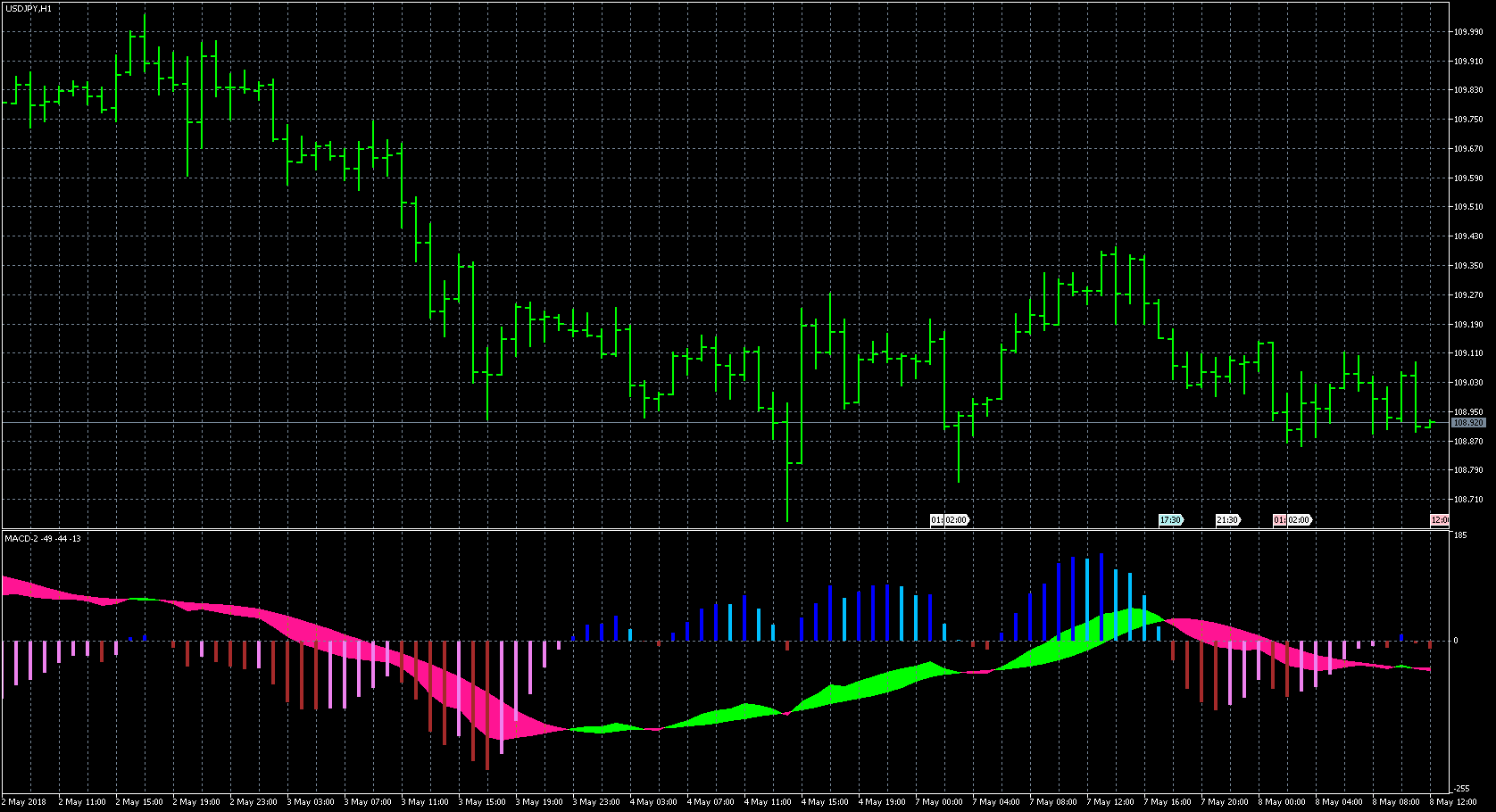Click the white 01: event marker
1496x812 pixels.
(x=936, y=520)
